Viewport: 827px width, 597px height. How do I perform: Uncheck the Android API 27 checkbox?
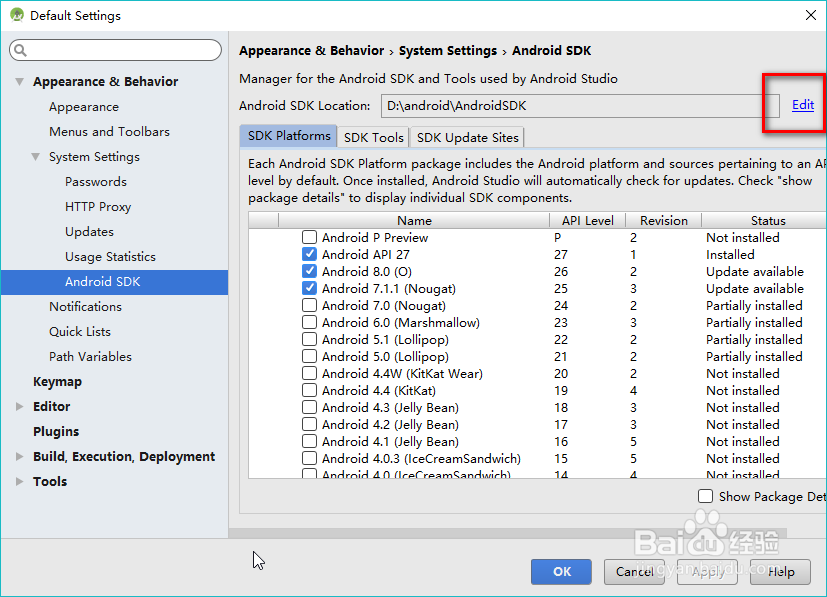point(310,254)
